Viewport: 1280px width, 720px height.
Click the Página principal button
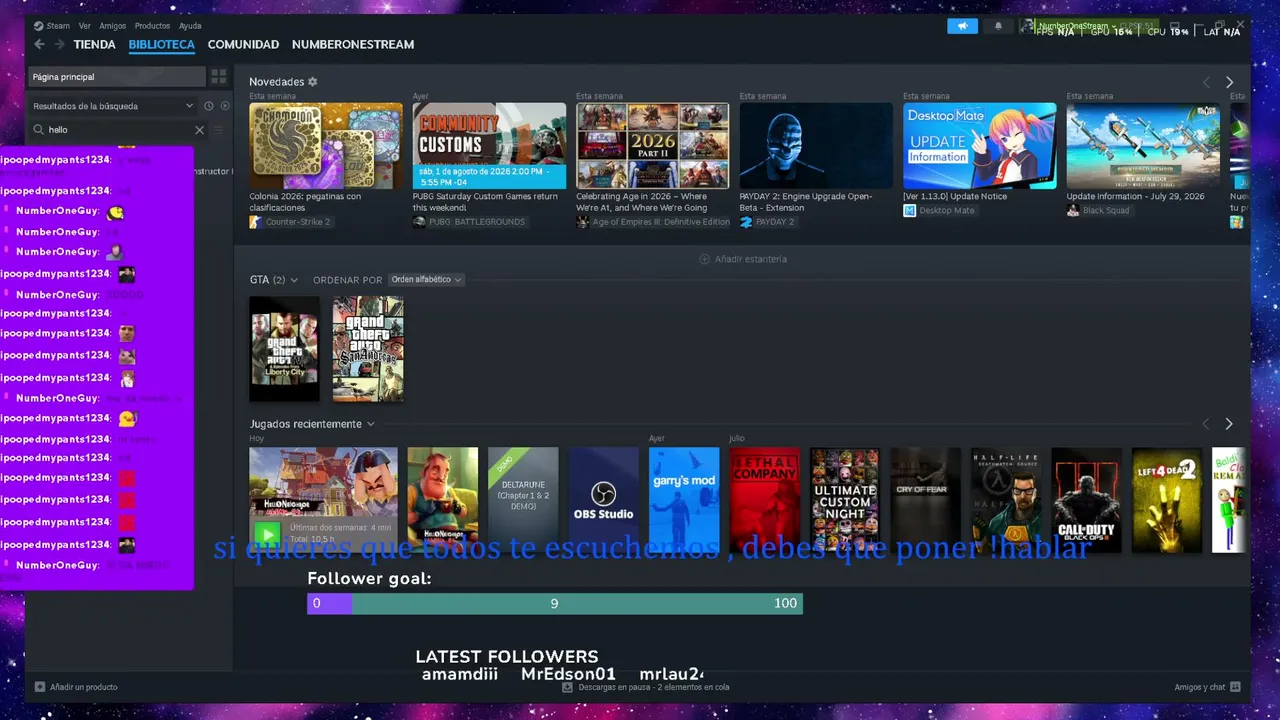116,77
